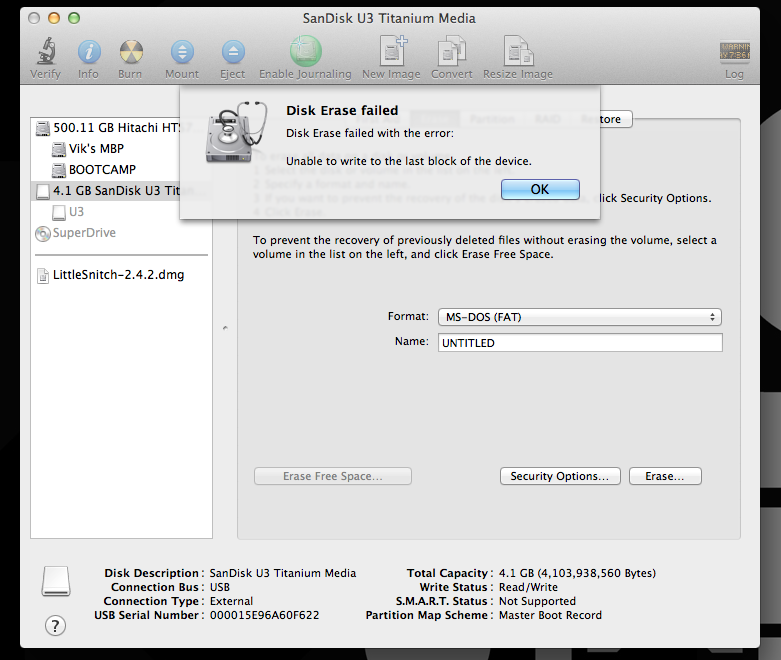Open the Info toolbar icon

(89, 51)
